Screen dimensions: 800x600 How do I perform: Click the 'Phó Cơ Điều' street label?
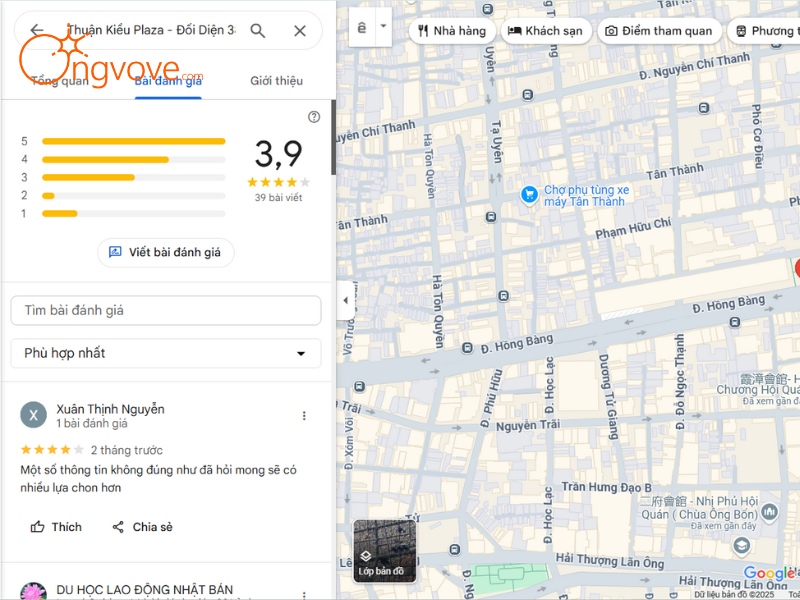757,136
